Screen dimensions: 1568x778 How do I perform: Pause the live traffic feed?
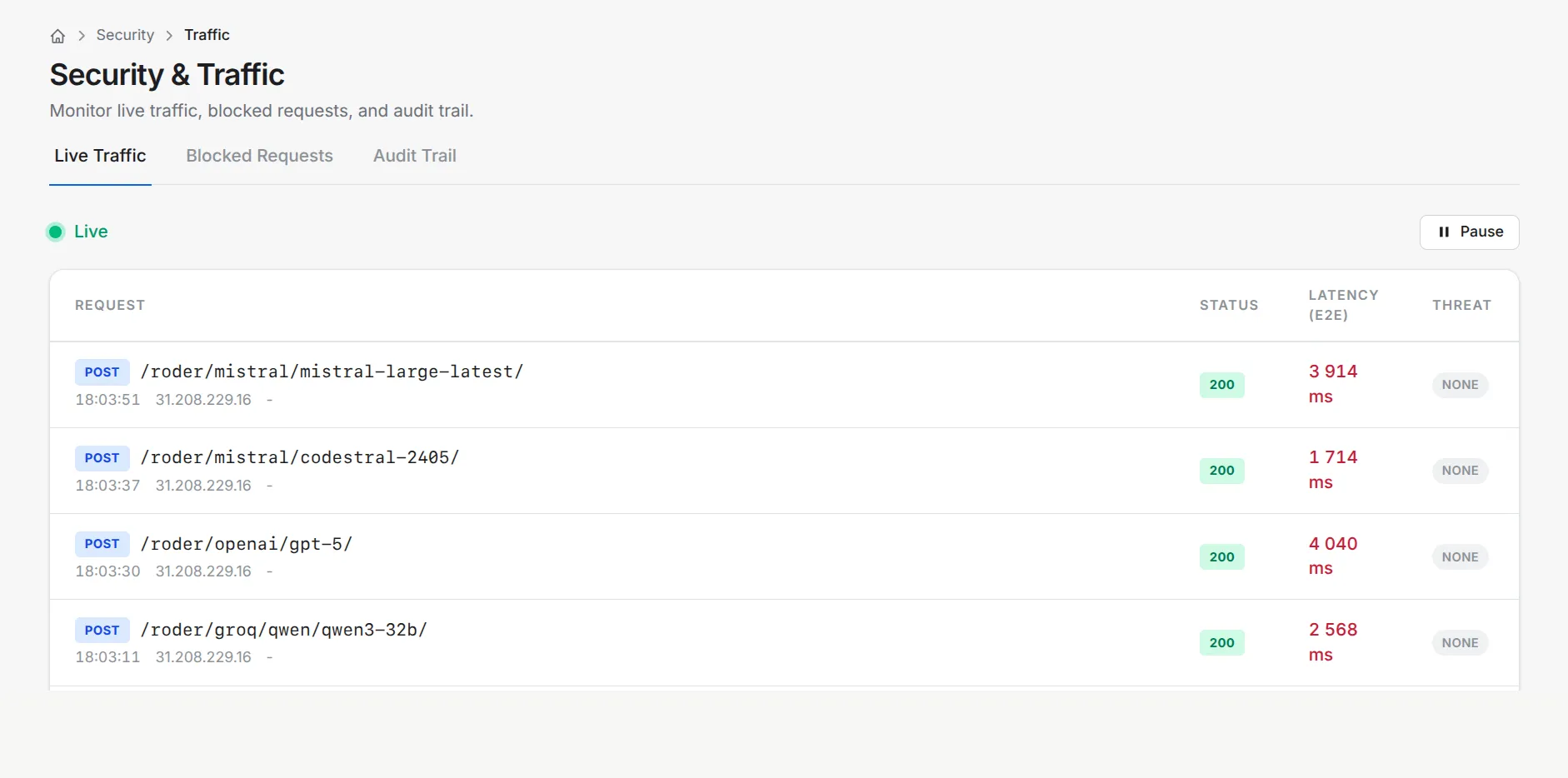coord(1469,232)
